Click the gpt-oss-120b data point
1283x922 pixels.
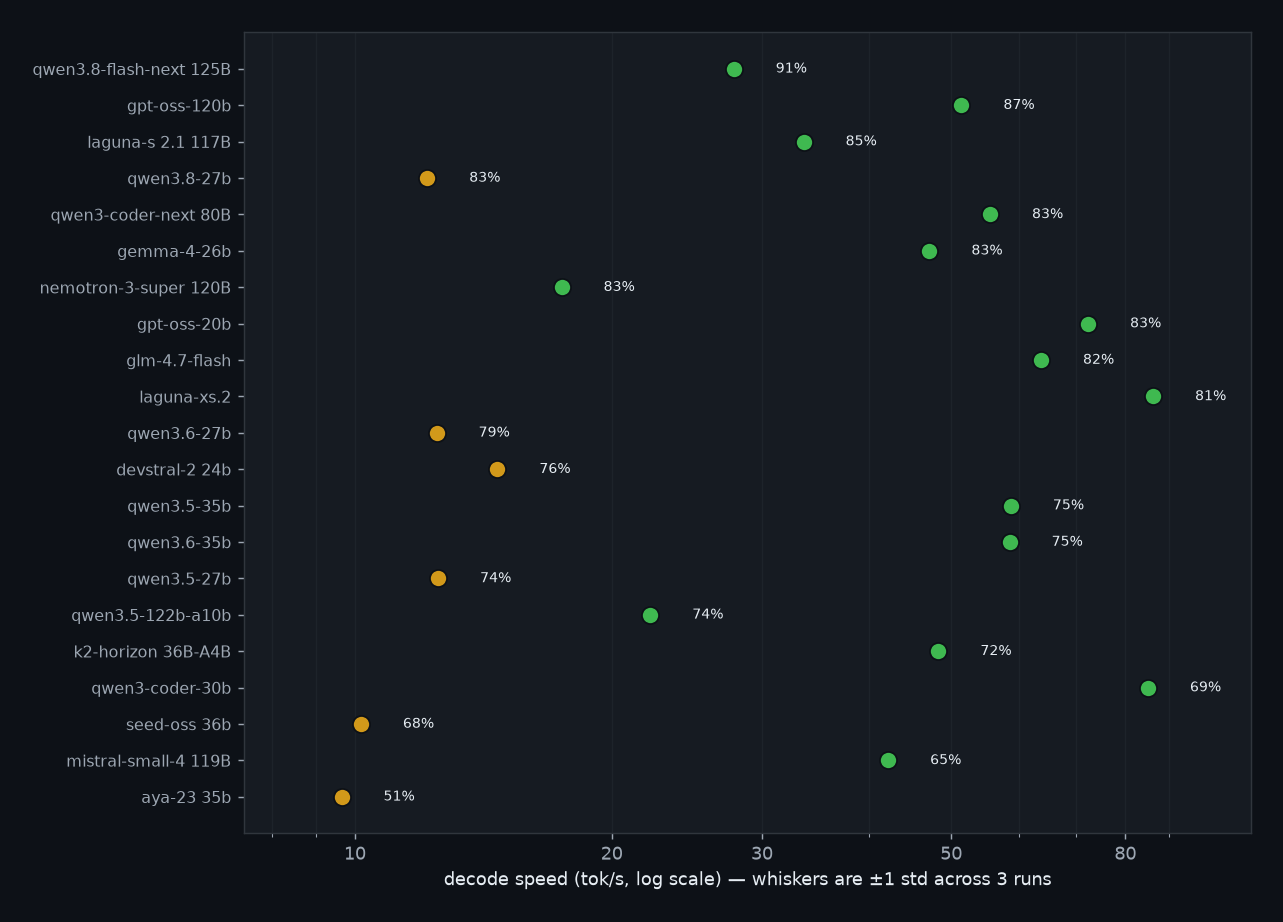(x=961, y=105)
